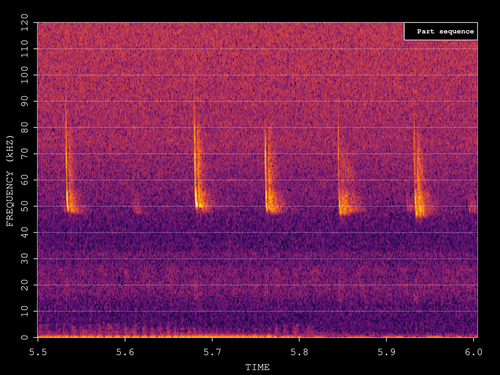The image size is (500, 375).
Task: Click the 100 frequency tick label
Action: tap(25, 75)
